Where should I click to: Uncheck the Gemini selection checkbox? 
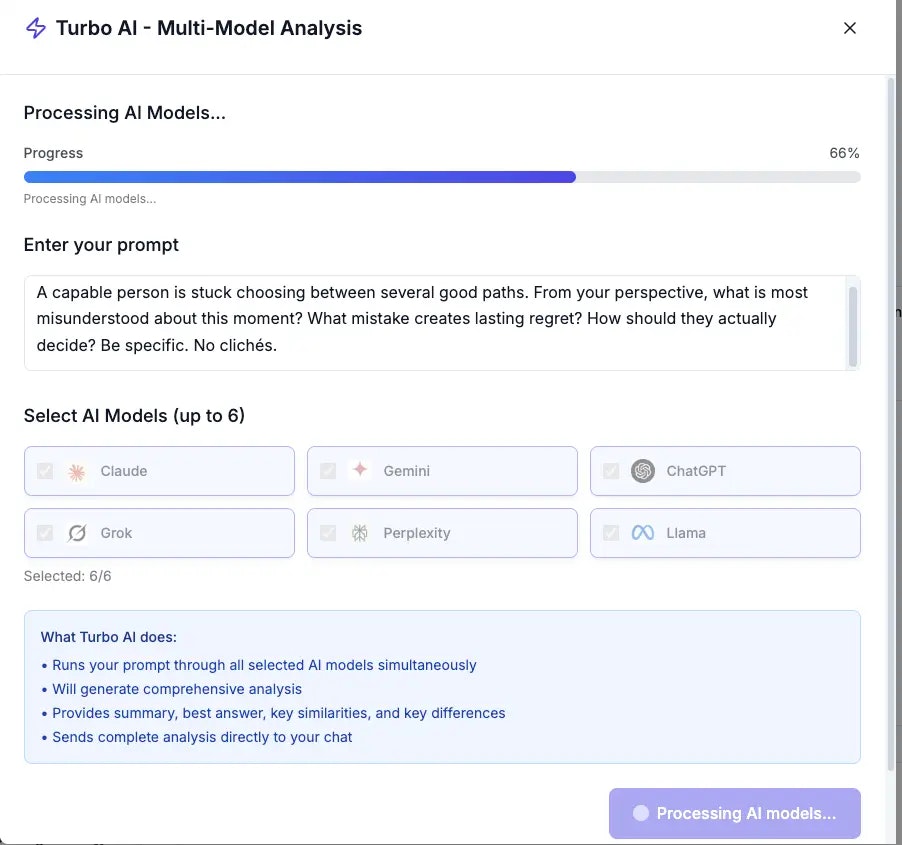[x=328, y=471]
